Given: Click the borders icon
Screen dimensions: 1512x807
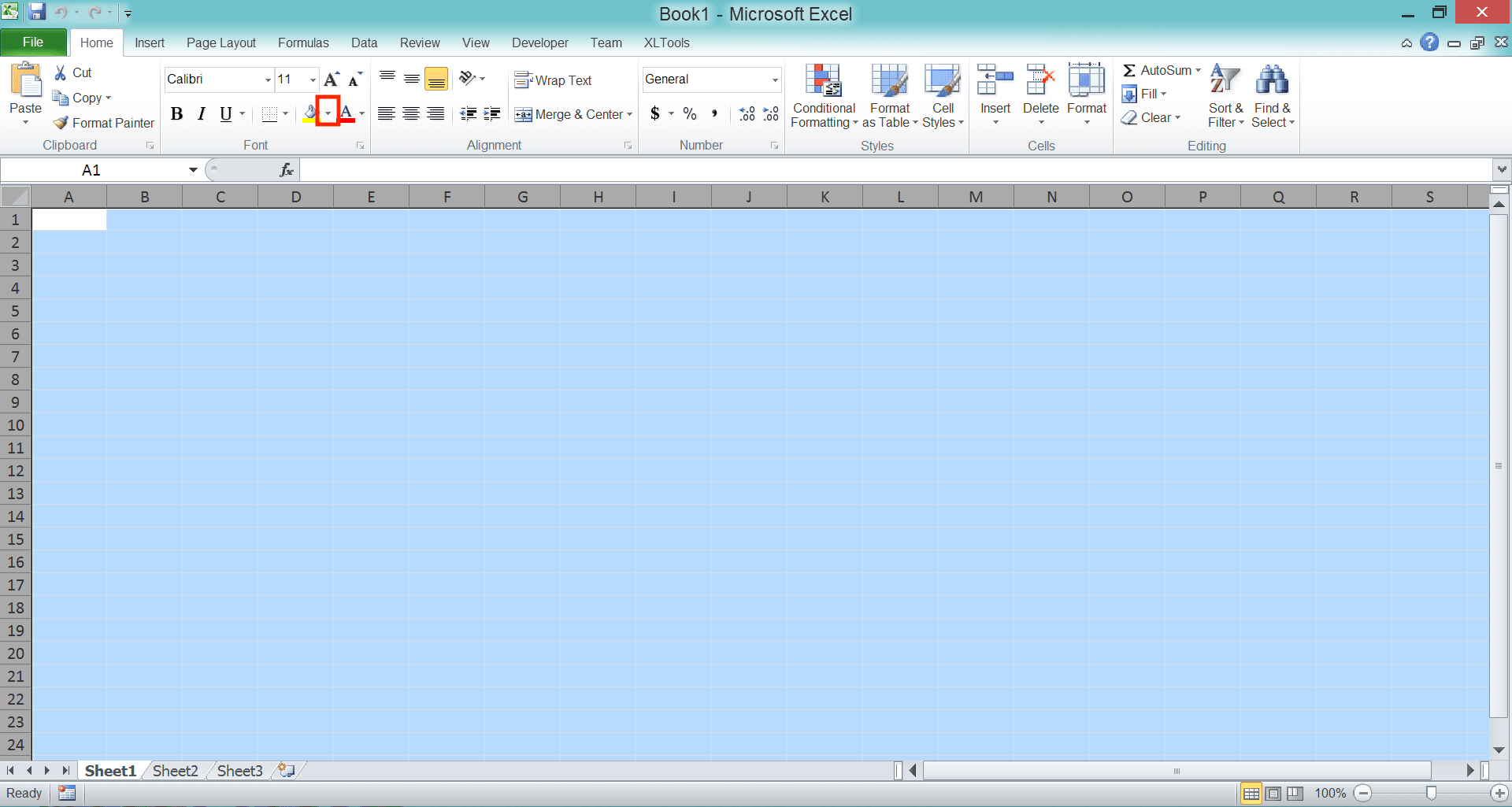Looking at the screenshot, I should pyautogui.click(x=269, y=114).
